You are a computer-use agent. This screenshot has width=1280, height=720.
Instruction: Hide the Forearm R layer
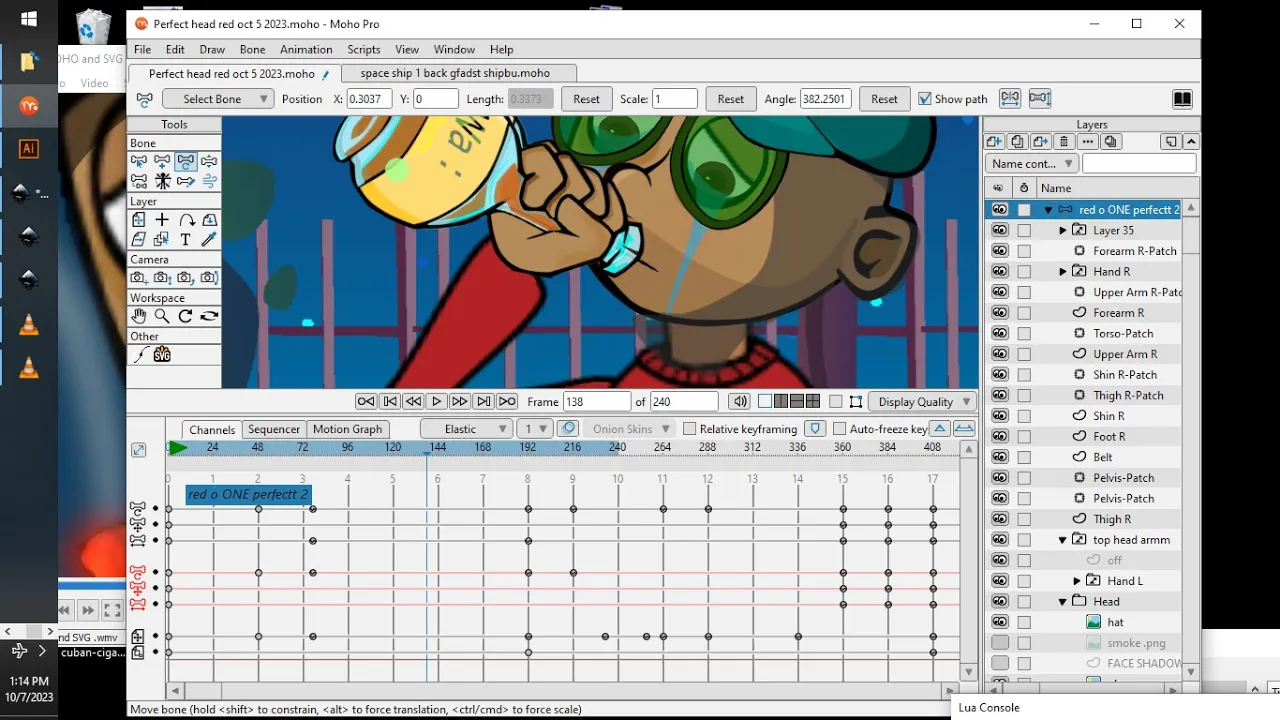[1000, 313]
